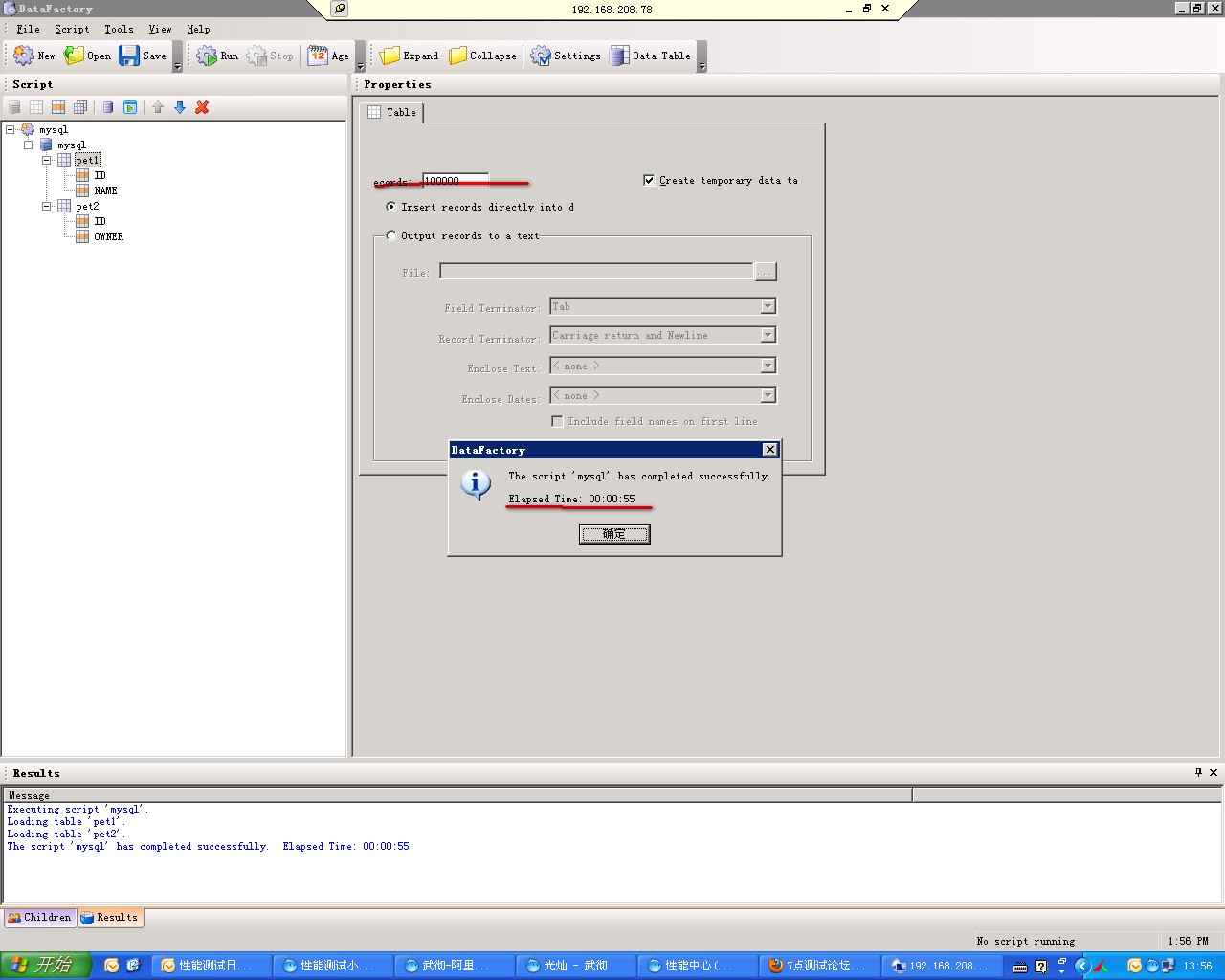This screenshot has width=1225, height=980.
Task: Collapse the pet2 table node
Action: point(47,206)
